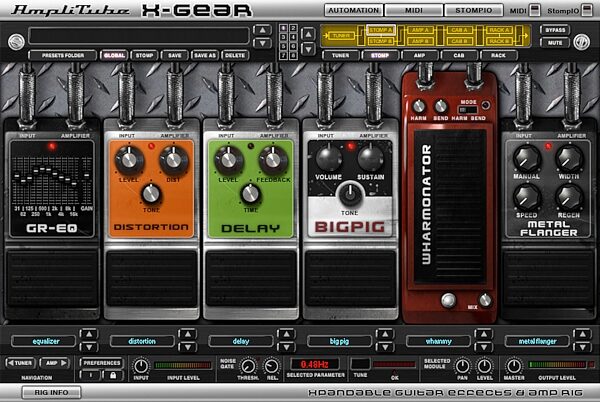Open the whammy stomp selector
This screenshot has height=402, width=600.
439,341
